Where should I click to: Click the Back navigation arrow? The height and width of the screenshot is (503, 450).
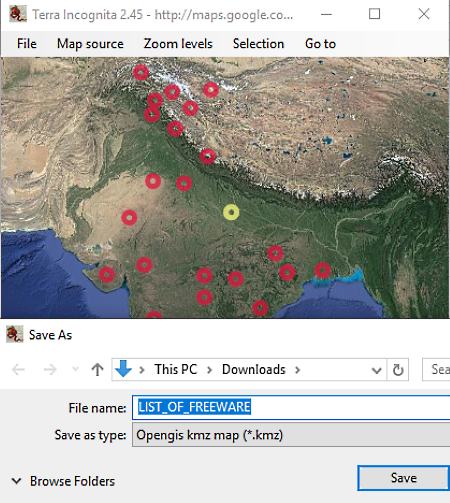click(x=18, y=369)
